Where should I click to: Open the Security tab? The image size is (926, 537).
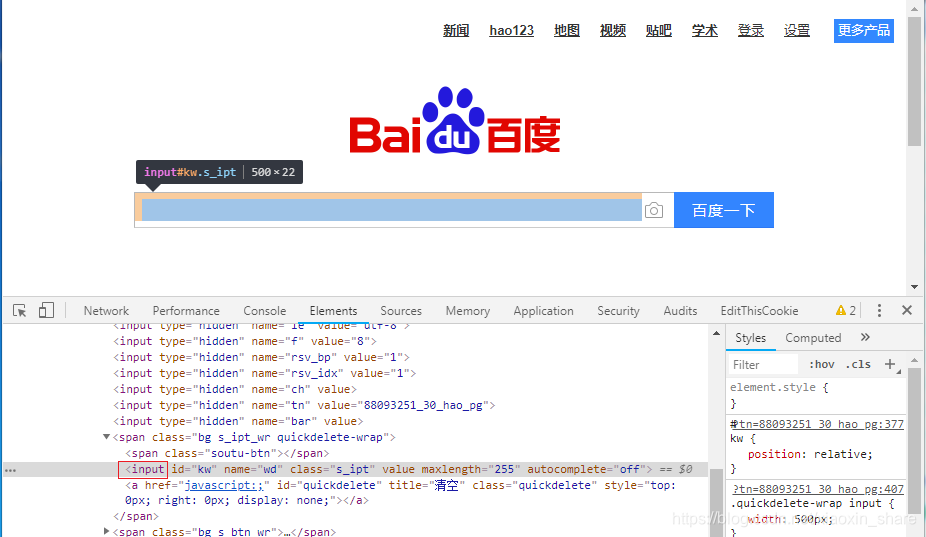(x=618, y=311)
